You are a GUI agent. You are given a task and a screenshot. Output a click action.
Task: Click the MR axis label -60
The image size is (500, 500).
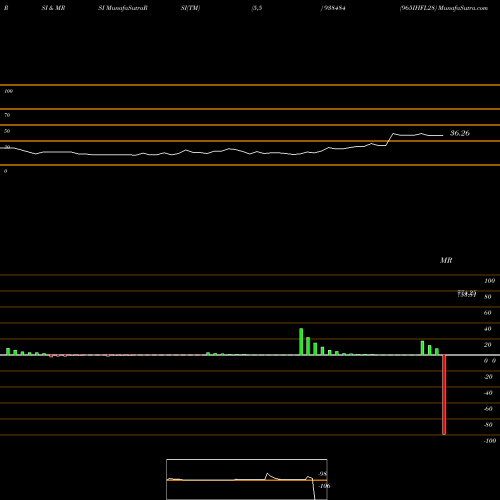(x=488, y=409)
